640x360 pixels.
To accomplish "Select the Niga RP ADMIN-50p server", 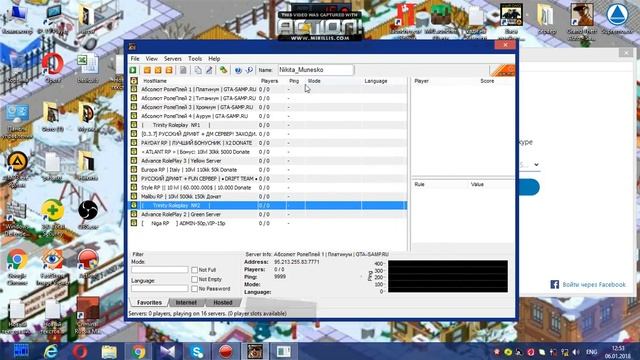I will pos(268,223).
